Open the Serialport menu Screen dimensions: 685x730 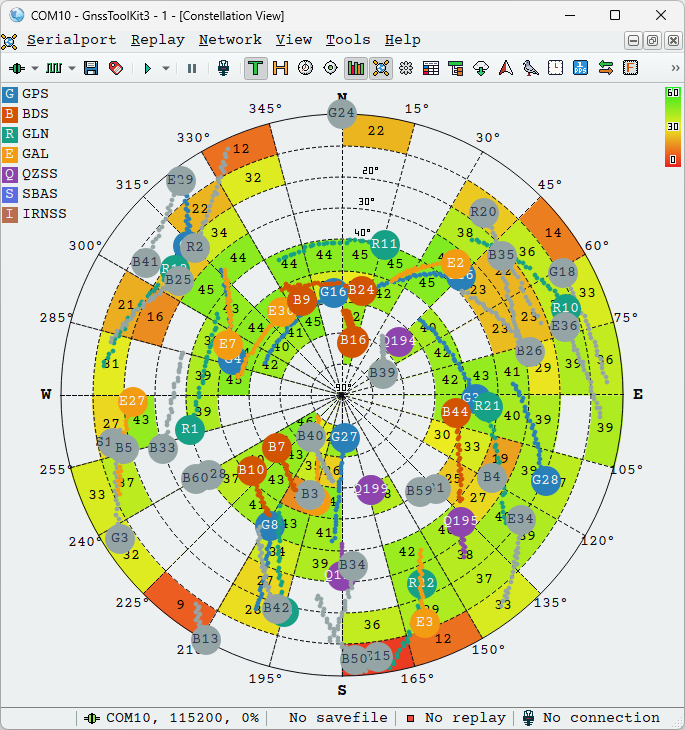[71, 40]
